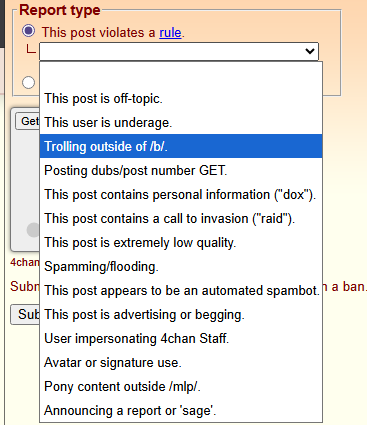Choose 'This post is off-topic.' option

[181, 98]
